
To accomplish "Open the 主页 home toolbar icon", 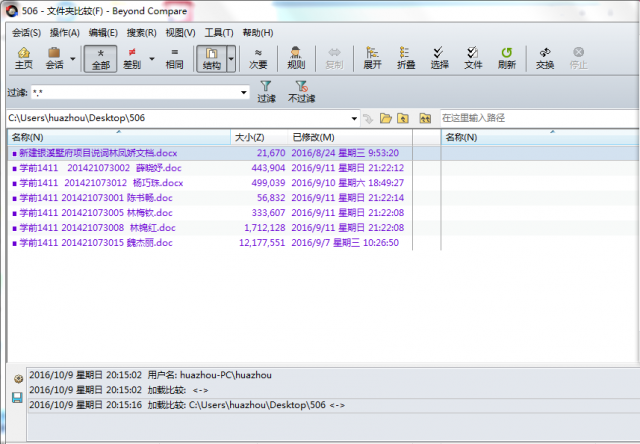I will [x=24, y=58].
